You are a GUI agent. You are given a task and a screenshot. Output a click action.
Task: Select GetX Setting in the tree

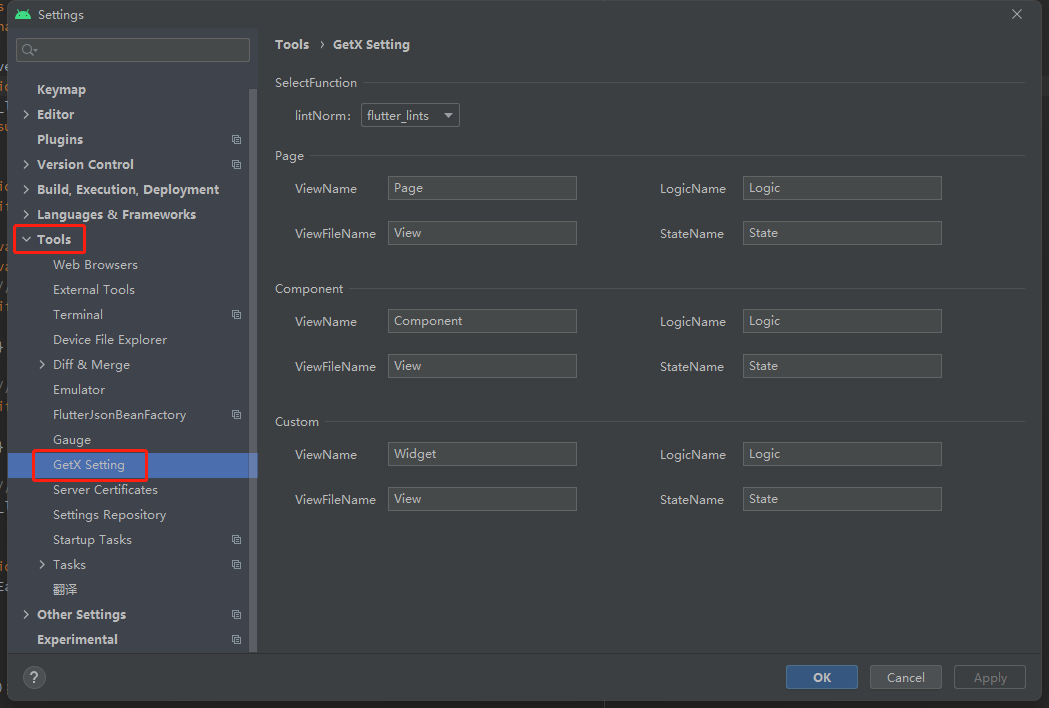(x=89, y=465)
